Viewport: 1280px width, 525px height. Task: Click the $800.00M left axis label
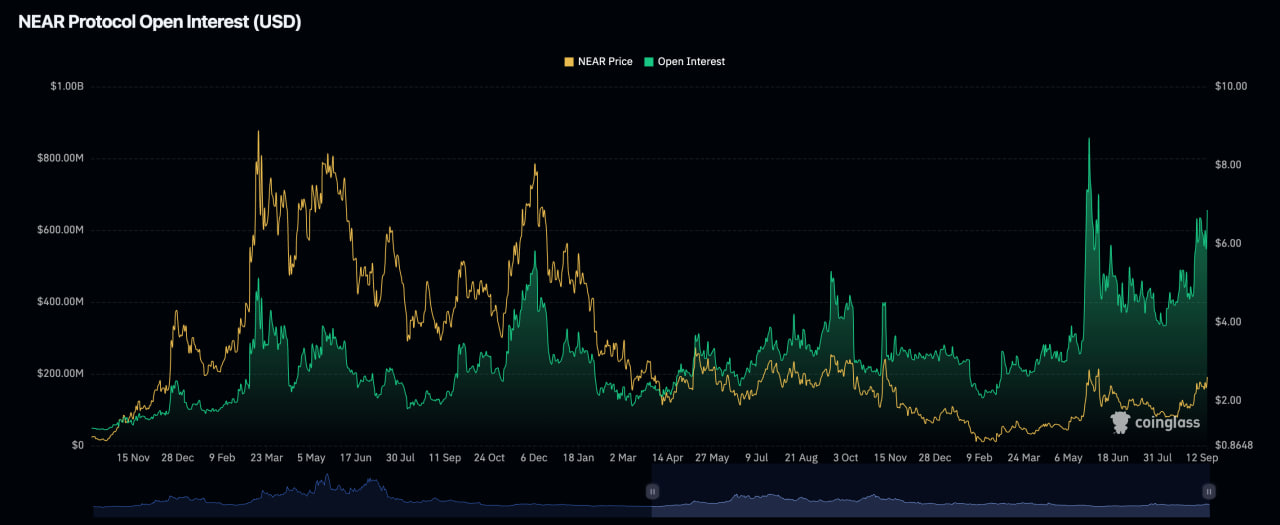pos(61,158)
